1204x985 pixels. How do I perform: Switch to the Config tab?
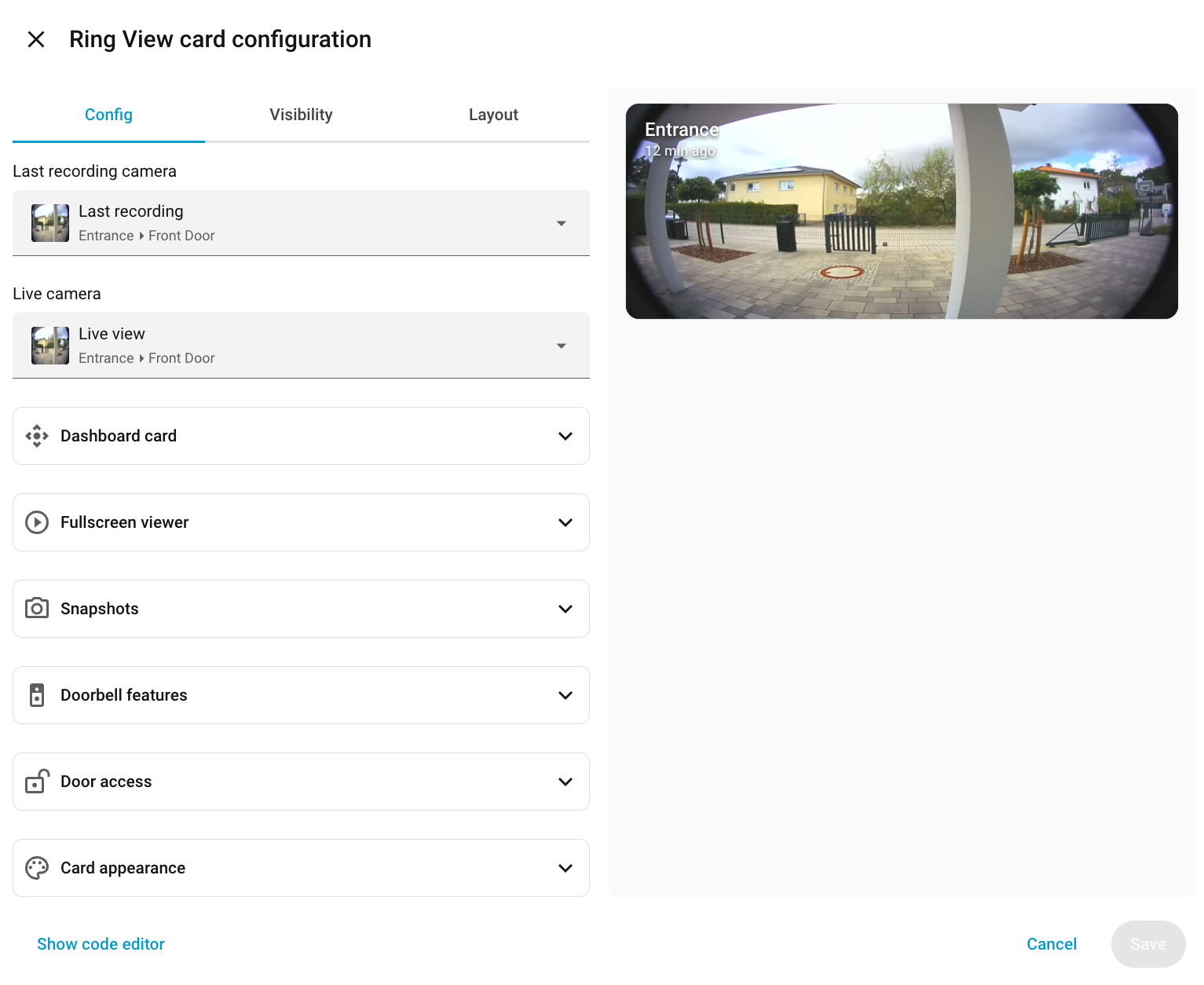pyautogui.click(x=108, y=115)
